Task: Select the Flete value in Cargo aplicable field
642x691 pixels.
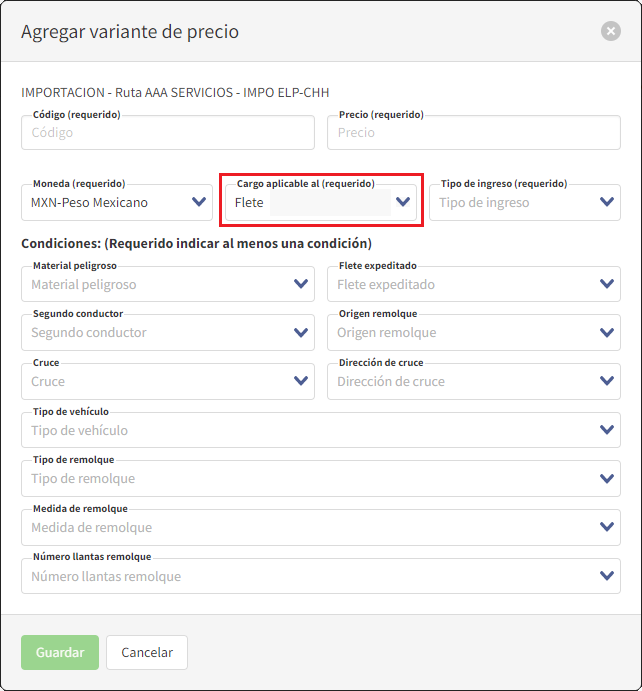Action: (x=250, y=203)
